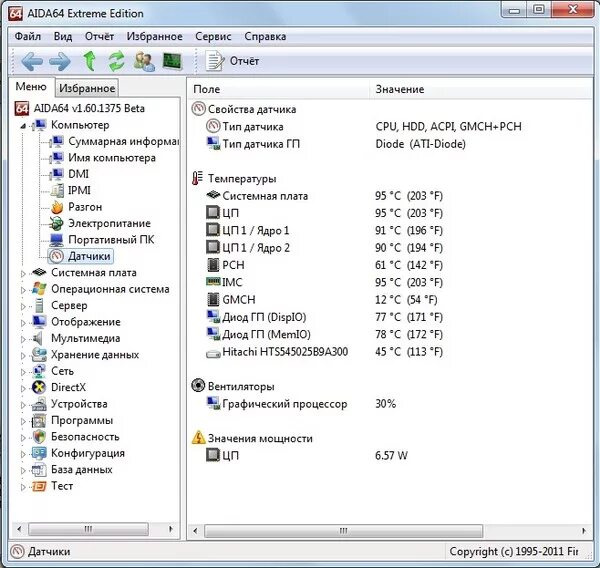Open the Вид menu
This screenshot has height=568, width=600.
(x=63, y=36)
